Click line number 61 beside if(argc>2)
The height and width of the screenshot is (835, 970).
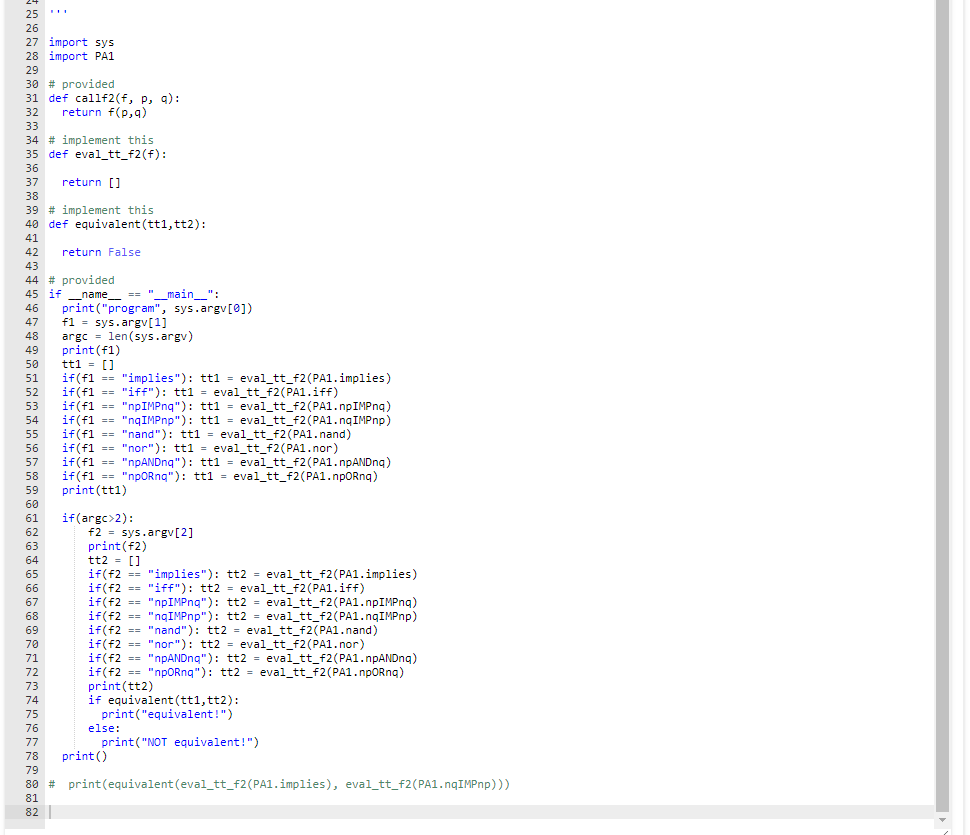click(x=31, y=517)
